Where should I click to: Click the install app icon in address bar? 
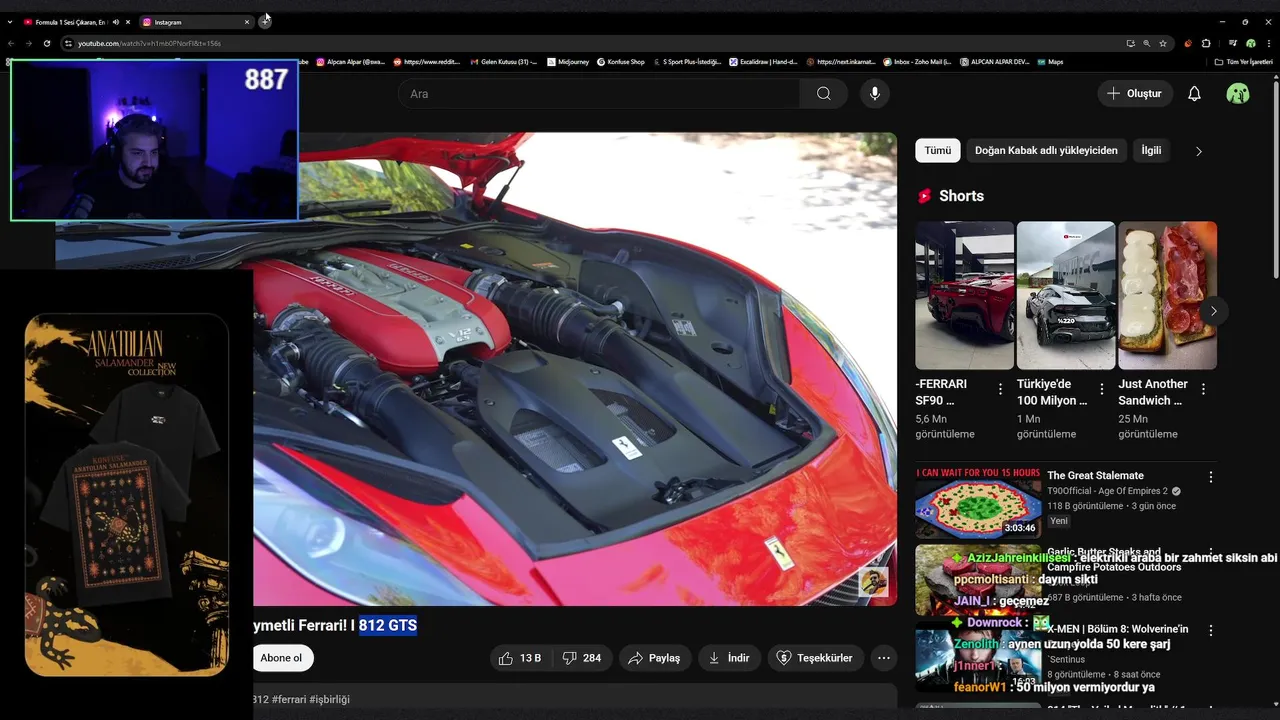pyautogui.click(x=1131, y=43)
